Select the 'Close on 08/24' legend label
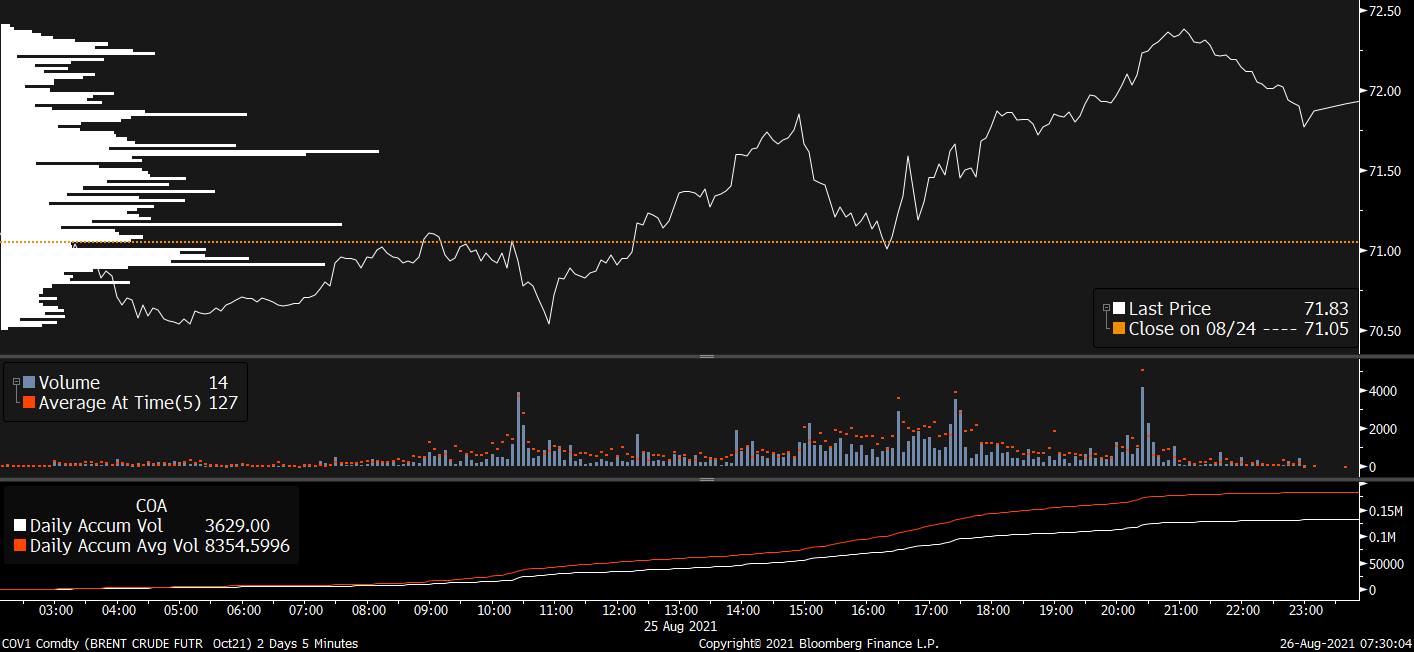 (x=1192, y=329)
